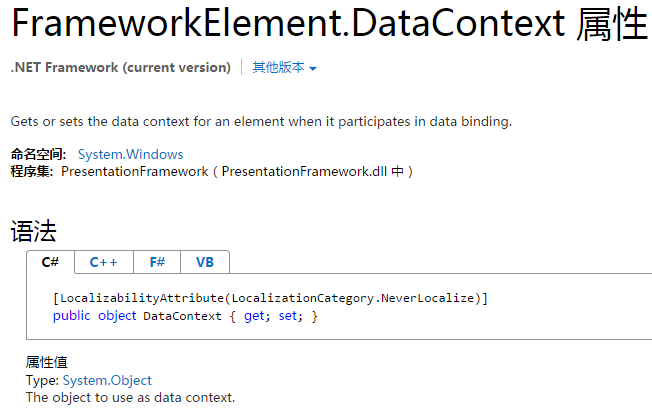Viewport: 652px width, 409px height.
Task: Switch to the F# syntax tab
Action: [157, 262]
